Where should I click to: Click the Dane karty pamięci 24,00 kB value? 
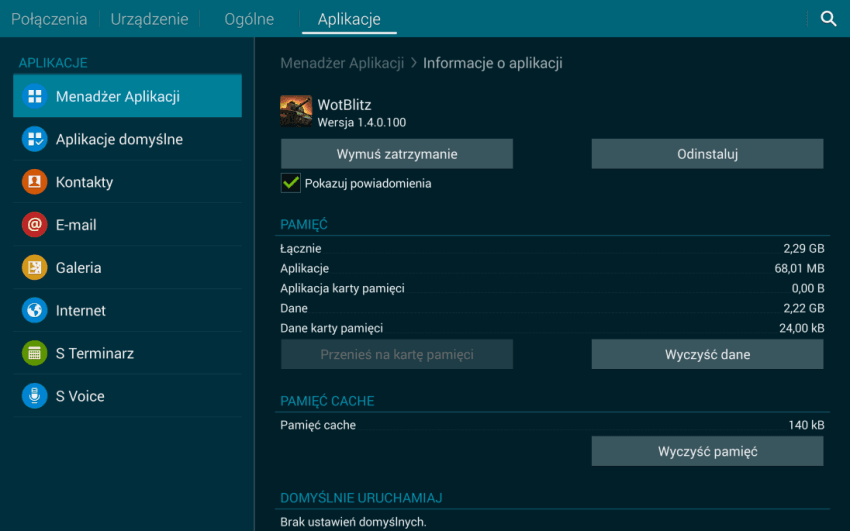802,328
